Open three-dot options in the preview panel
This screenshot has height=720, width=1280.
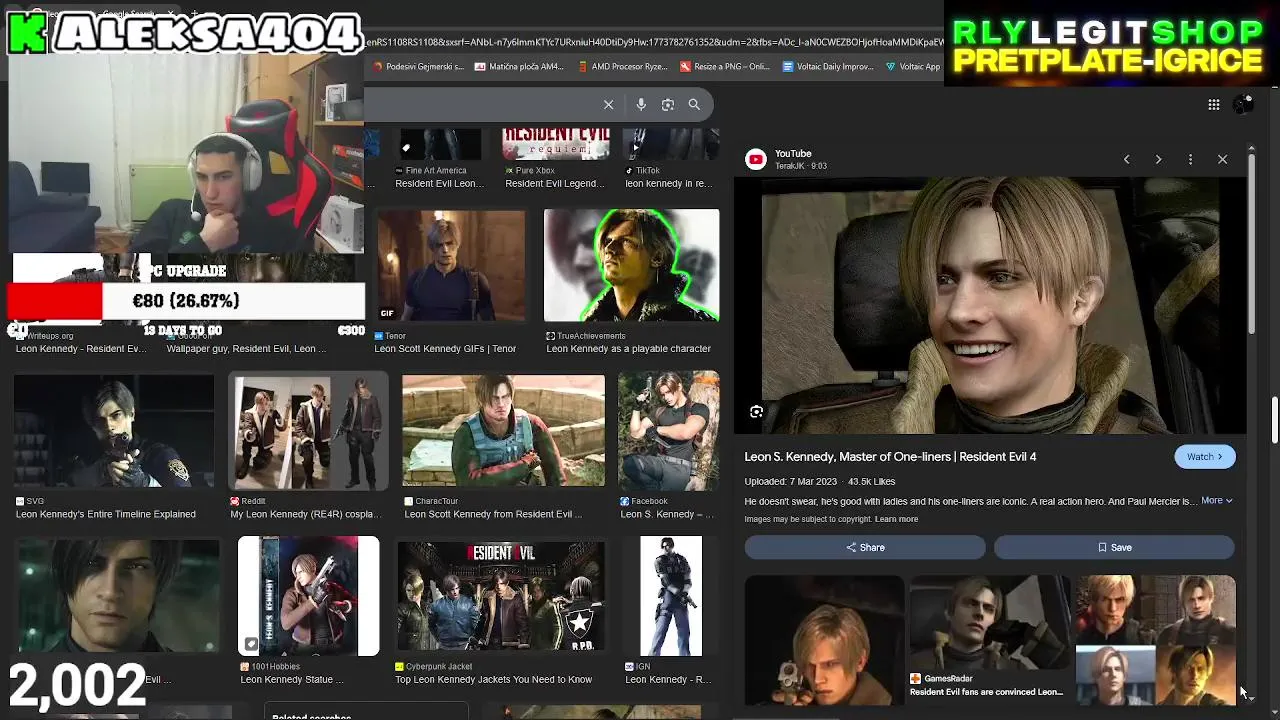point(1190,159)
